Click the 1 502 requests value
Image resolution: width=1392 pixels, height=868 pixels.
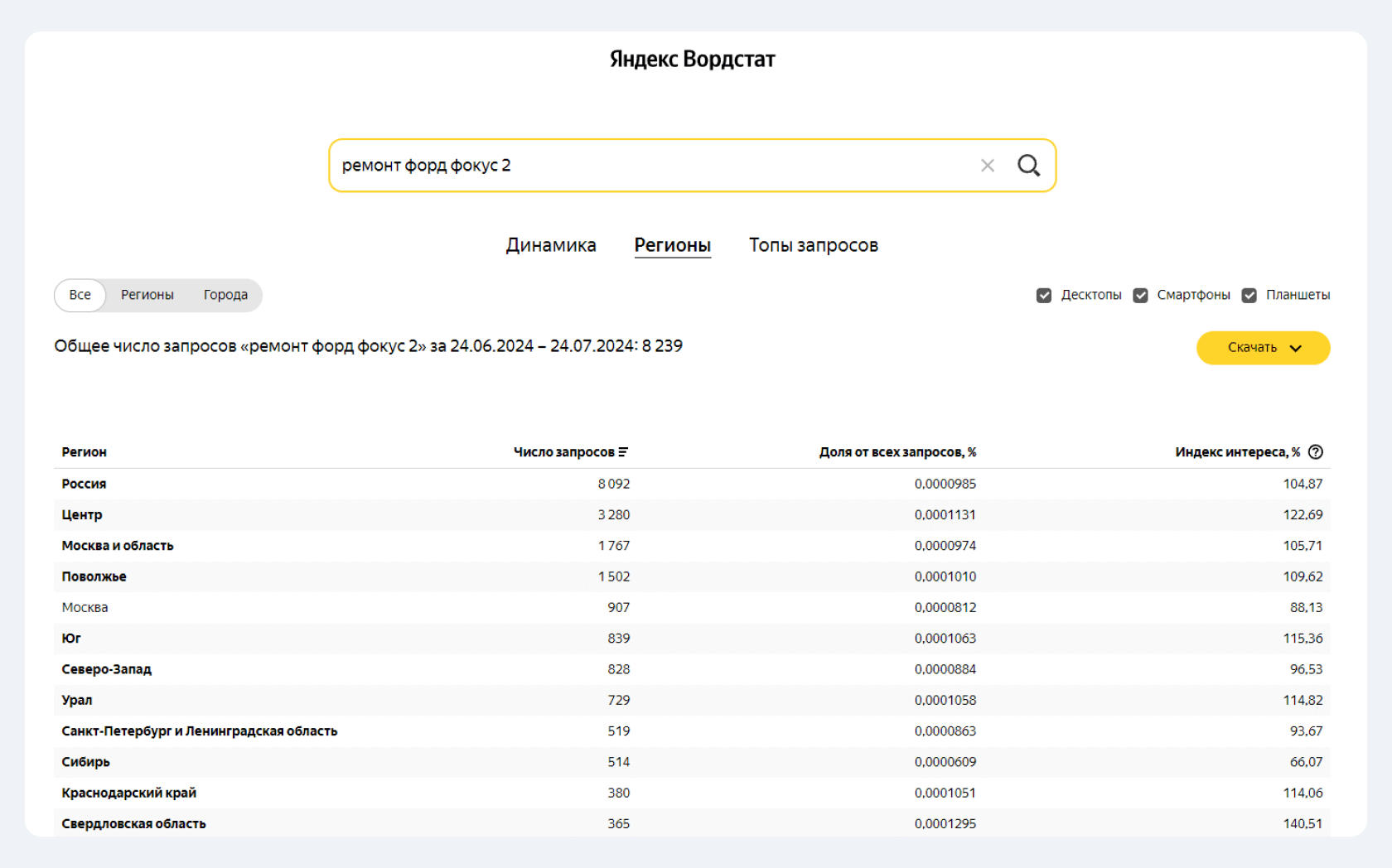coord(614,576)
